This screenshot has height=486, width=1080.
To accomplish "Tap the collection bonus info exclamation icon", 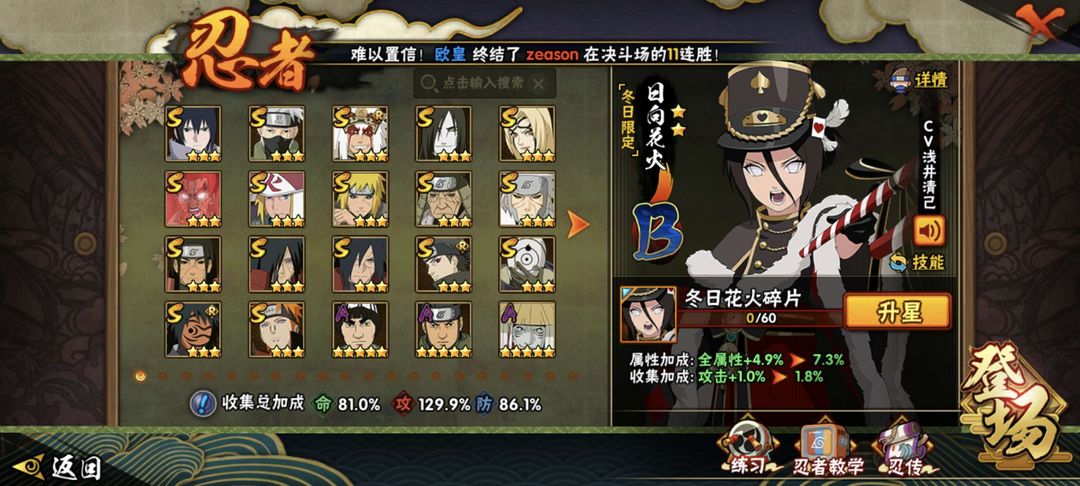I will pyautogui.click(x=200, y=403).
